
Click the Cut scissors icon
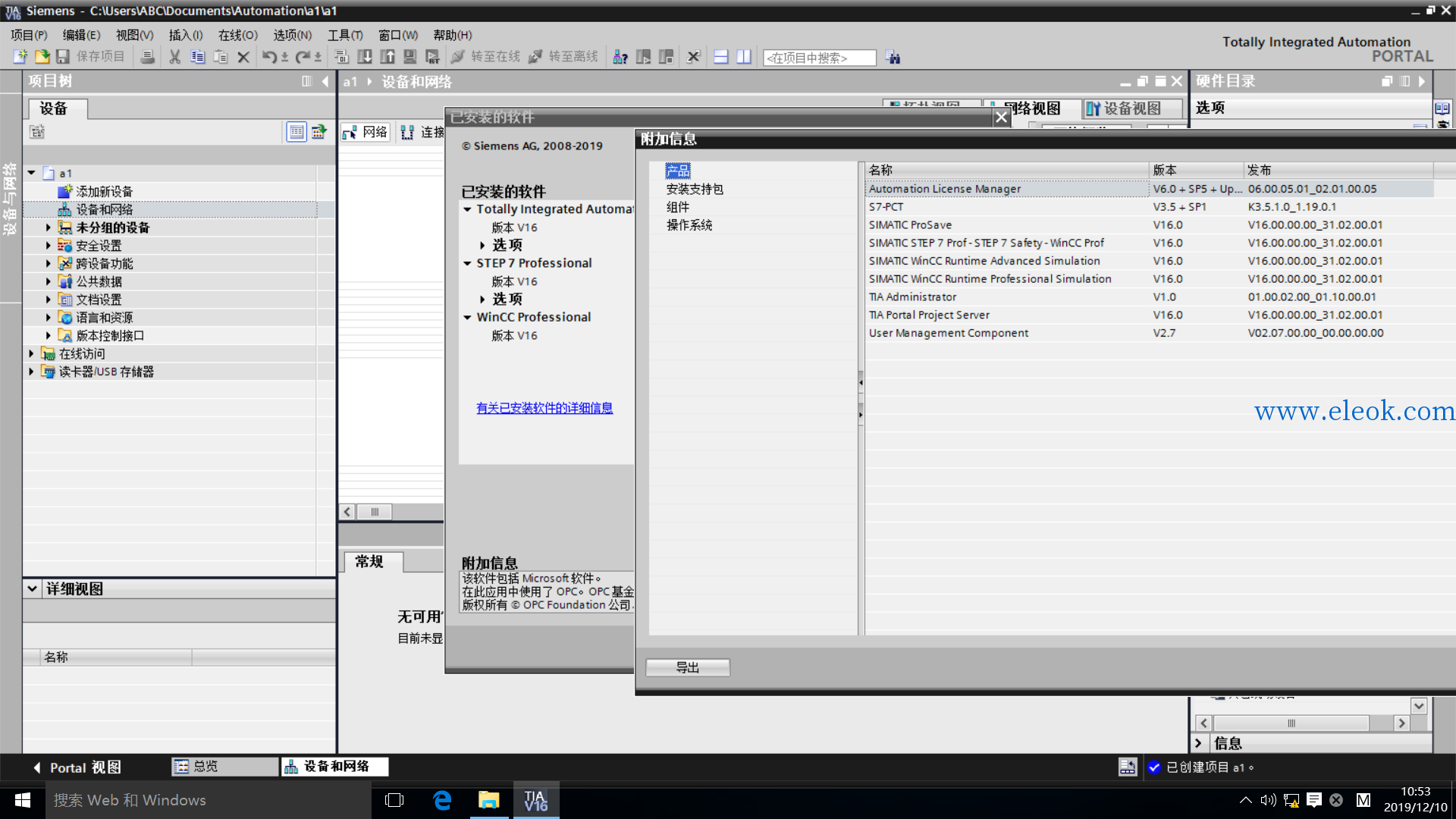174,57
